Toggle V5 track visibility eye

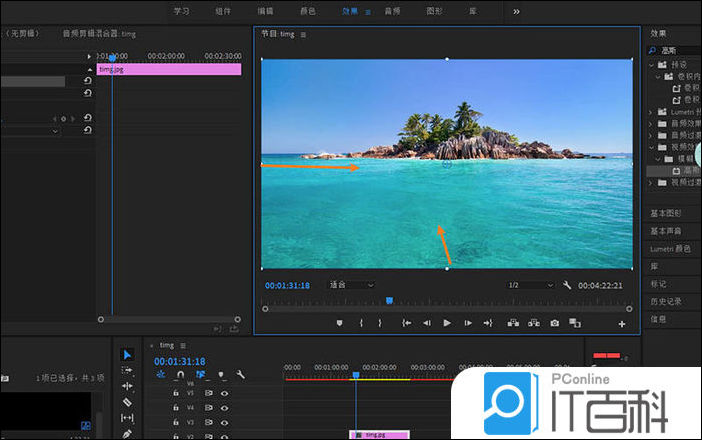tap(224, 394)
